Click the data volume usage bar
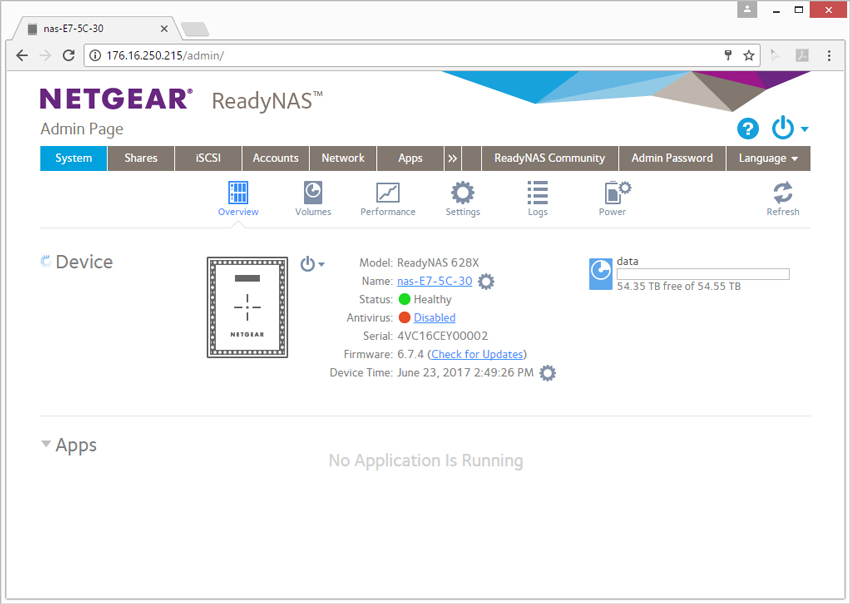850x604 pixels. (x=703, y=274)
